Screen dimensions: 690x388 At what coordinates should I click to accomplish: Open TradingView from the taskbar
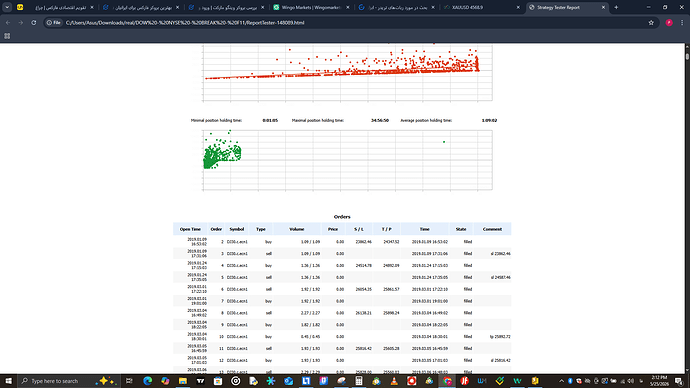pyautogui.click(x=200, y=381)
